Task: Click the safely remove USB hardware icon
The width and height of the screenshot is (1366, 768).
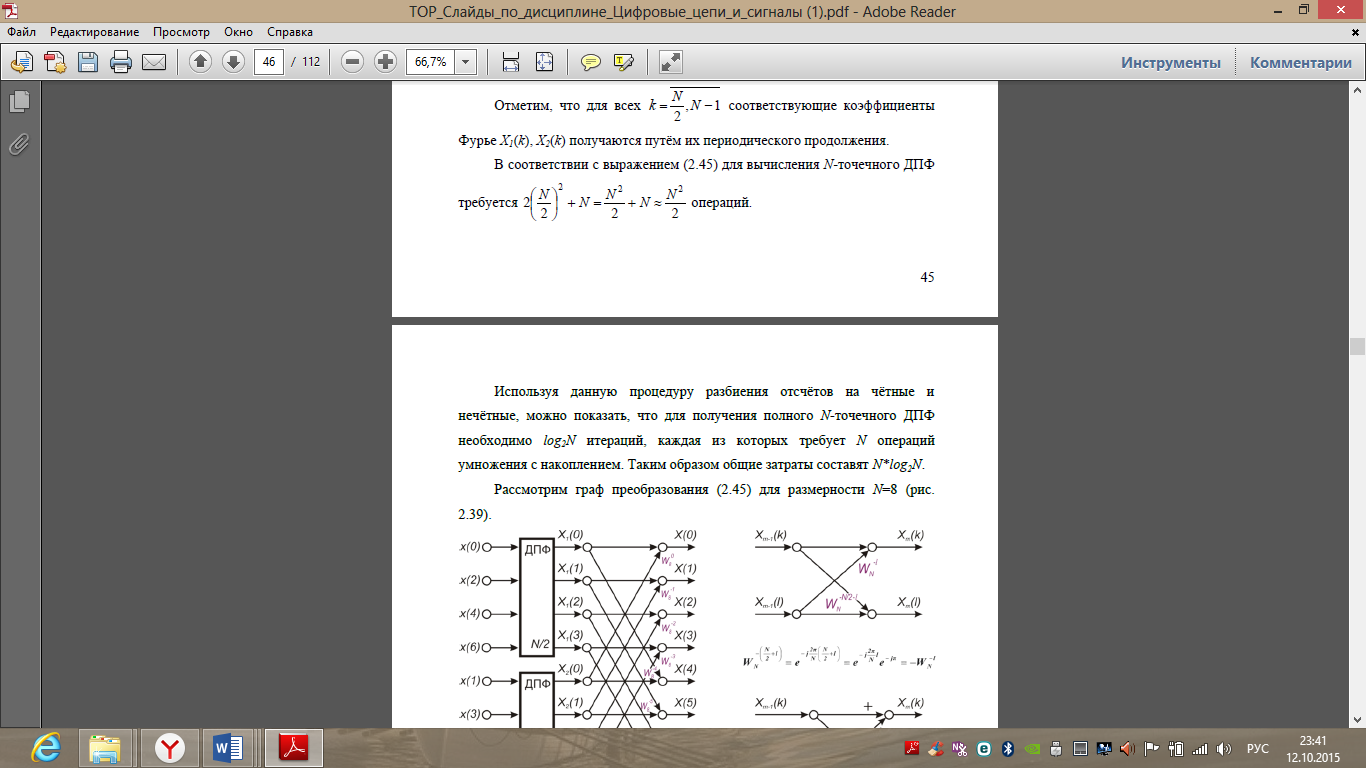Action: [1056, 748]
